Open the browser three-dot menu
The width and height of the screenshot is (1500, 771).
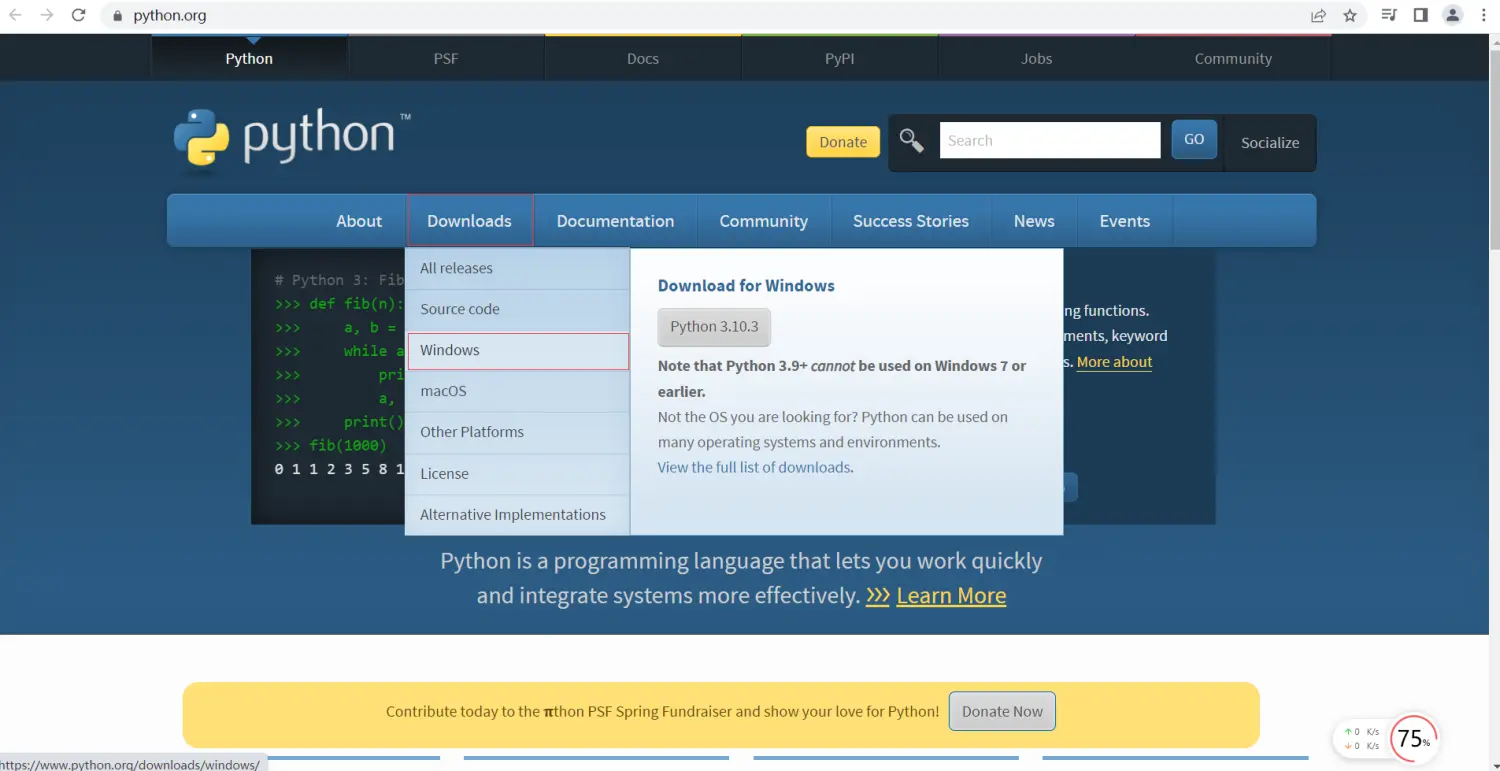1484,15
